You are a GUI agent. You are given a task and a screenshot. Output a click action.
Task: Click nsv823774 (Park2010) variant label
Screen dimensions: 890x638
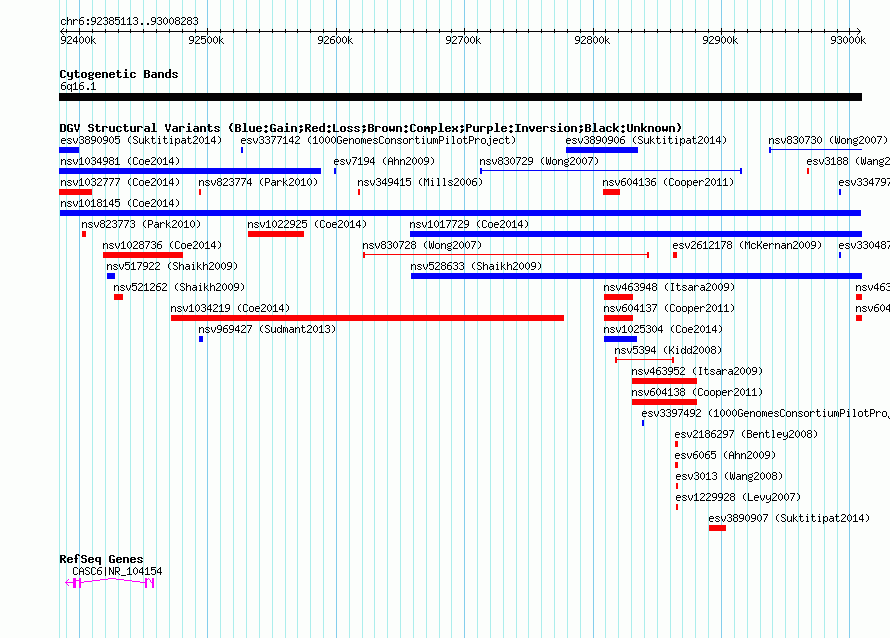pos(258,182)
